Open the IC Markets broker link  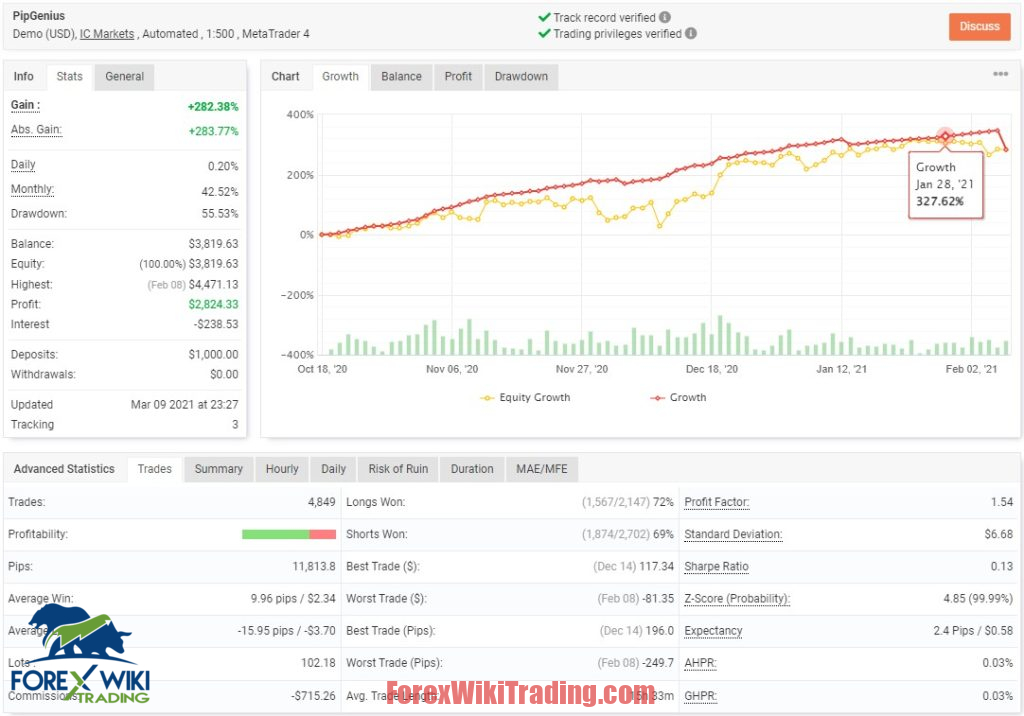point(107,34)
